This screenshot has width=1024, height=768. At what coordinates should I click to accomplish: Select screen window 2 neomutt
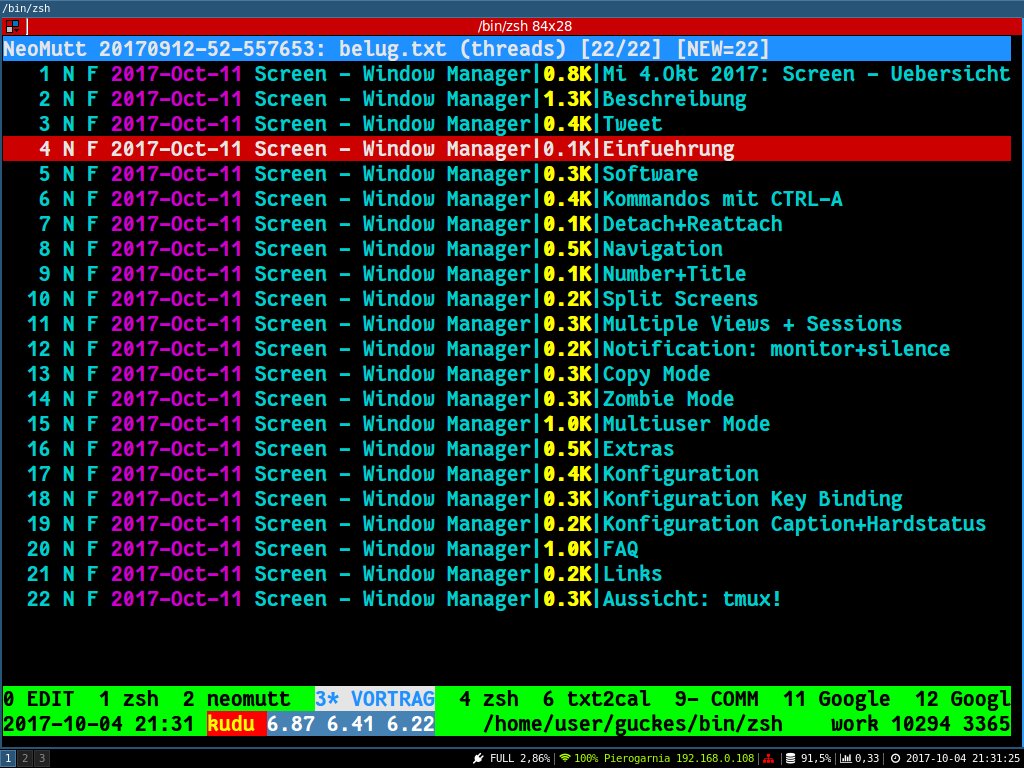point(236,699)
